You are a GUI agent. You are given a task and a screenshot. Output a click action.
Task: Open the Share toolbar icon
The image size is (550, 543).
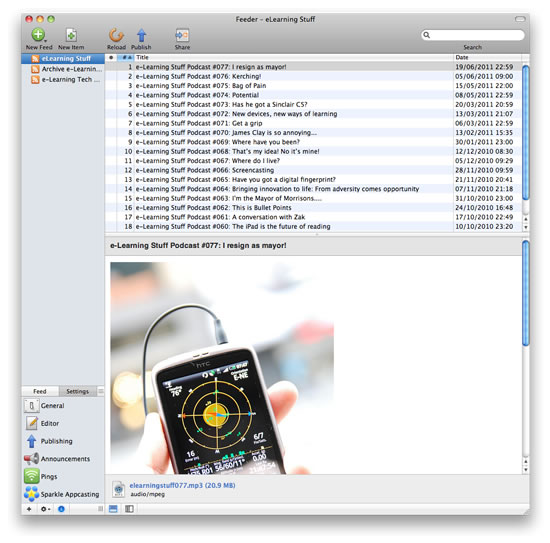pyautogui.click(x=182, y=35)
